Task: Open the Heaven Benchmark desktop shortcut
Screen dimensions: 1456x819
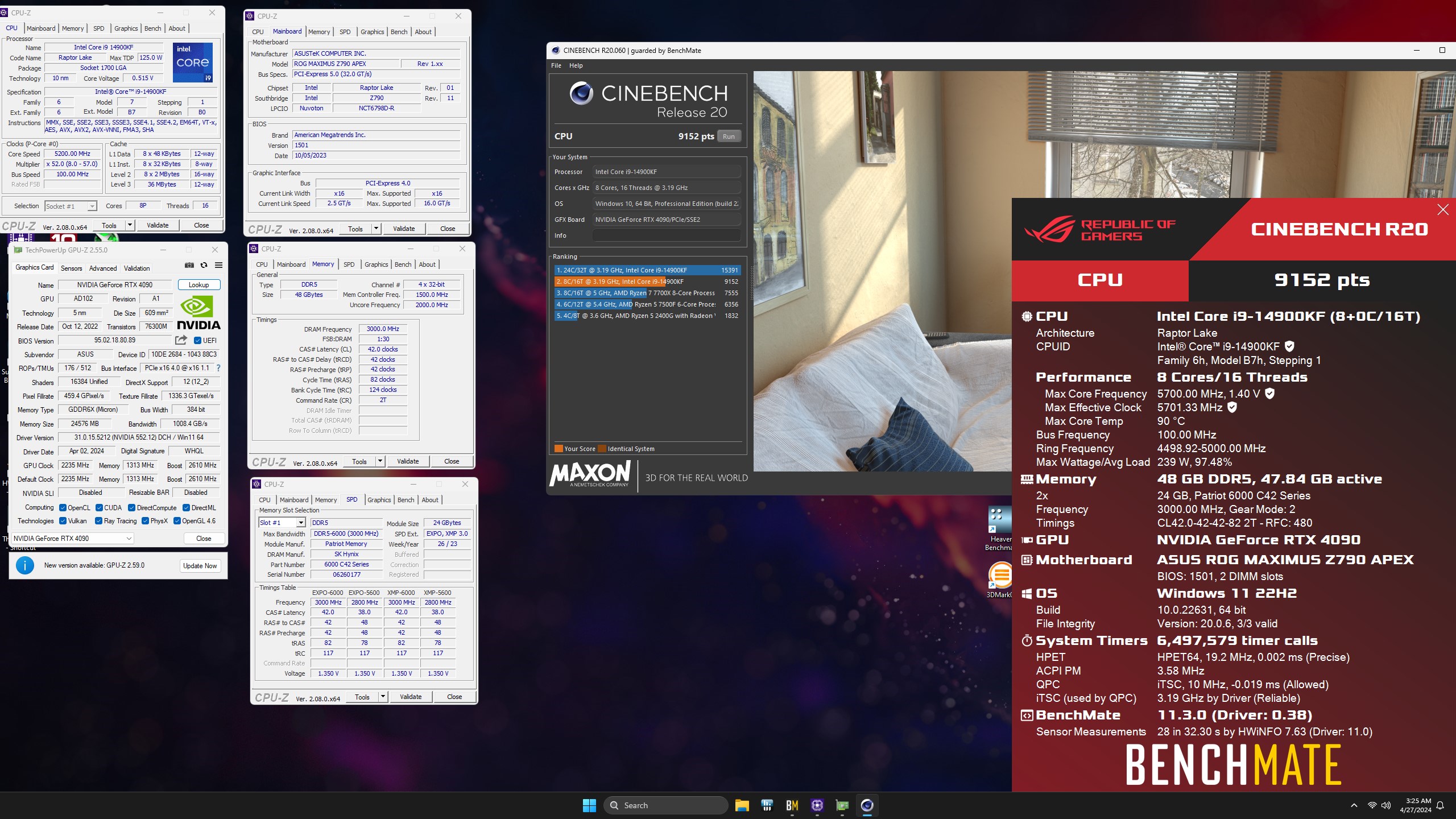Action: [1000, 528]
